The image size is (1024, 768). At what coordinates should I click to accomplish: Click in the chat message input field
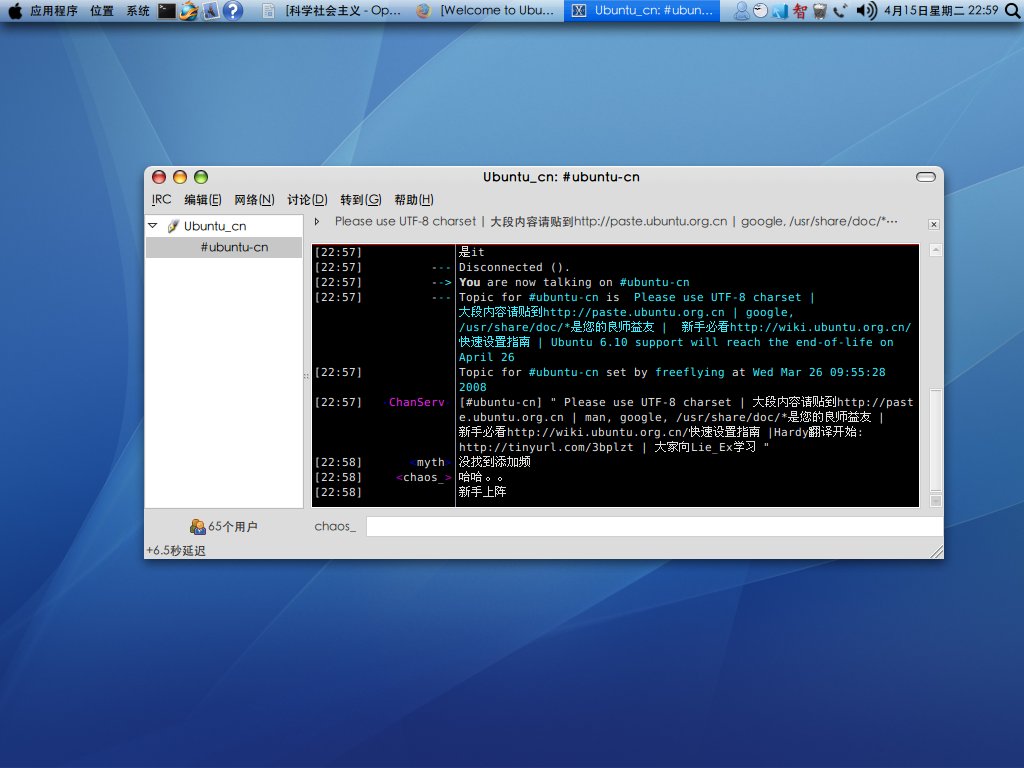[654, 526]
